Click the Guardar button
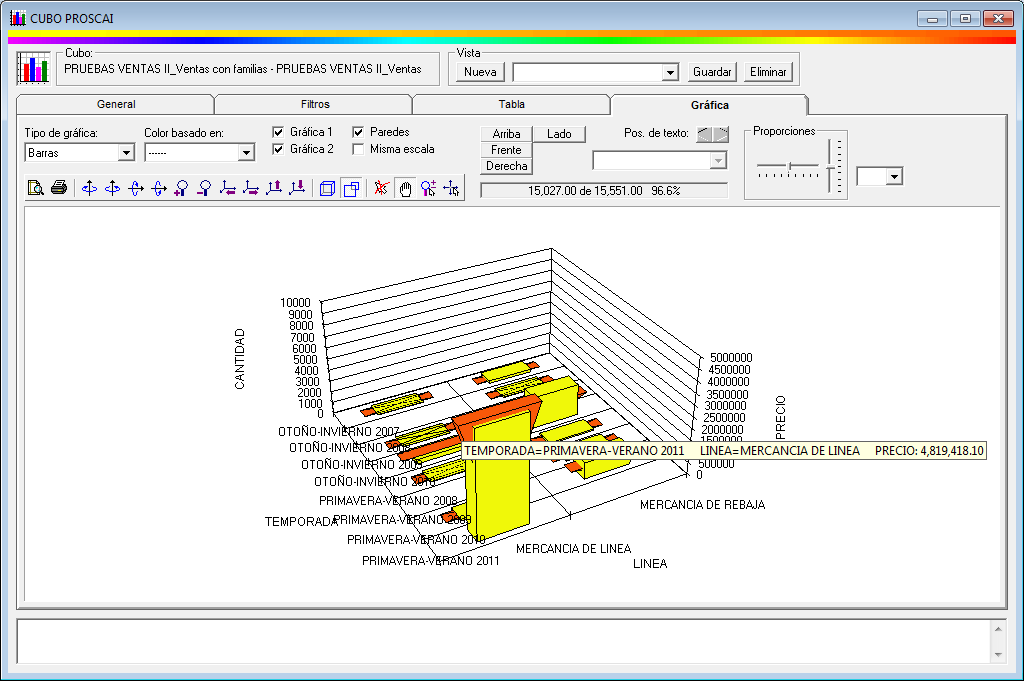1024x681 pixels. coord(712,72)
